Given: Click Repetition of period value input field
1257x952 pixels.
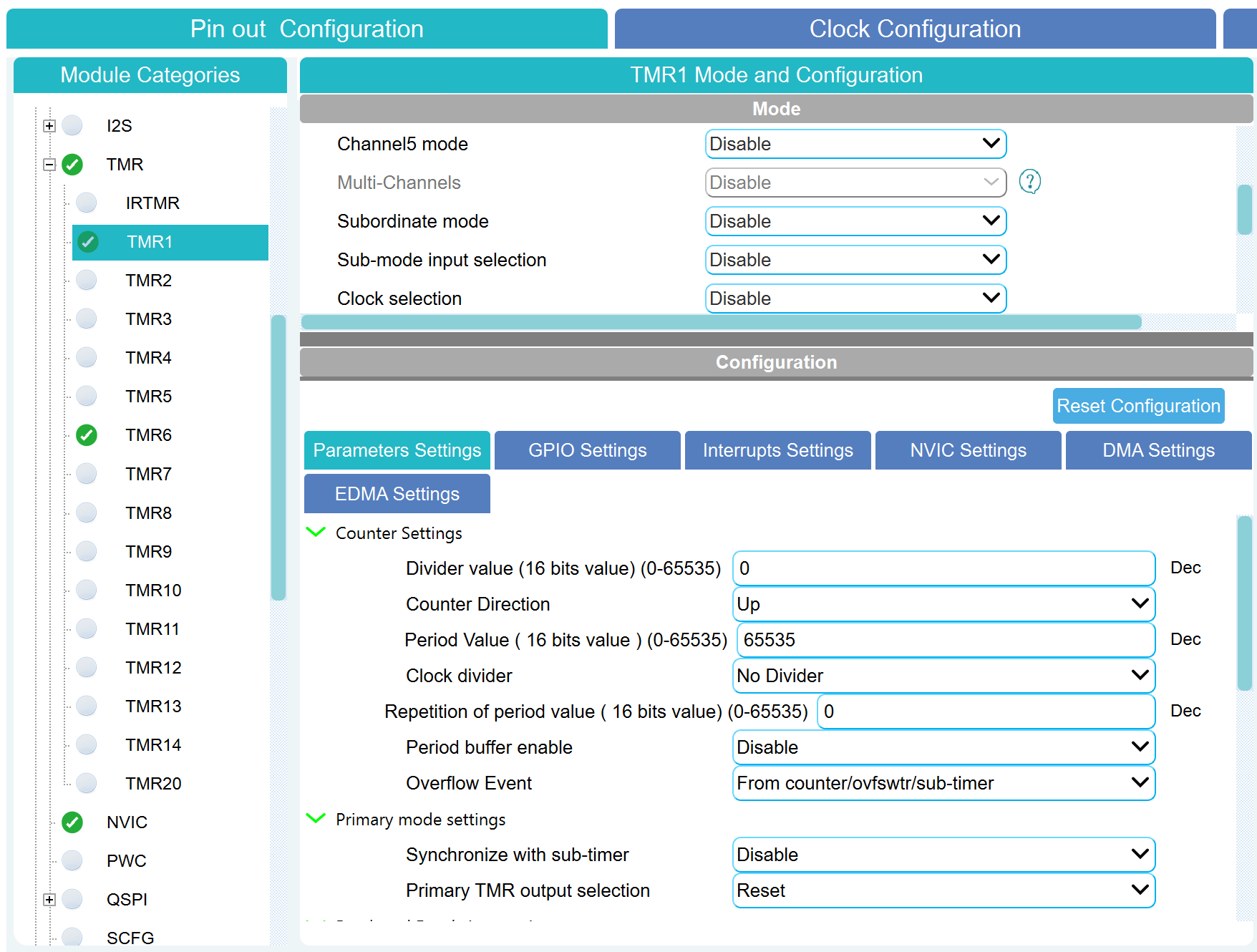Looking at the screenshot, I should coord(986,711).
